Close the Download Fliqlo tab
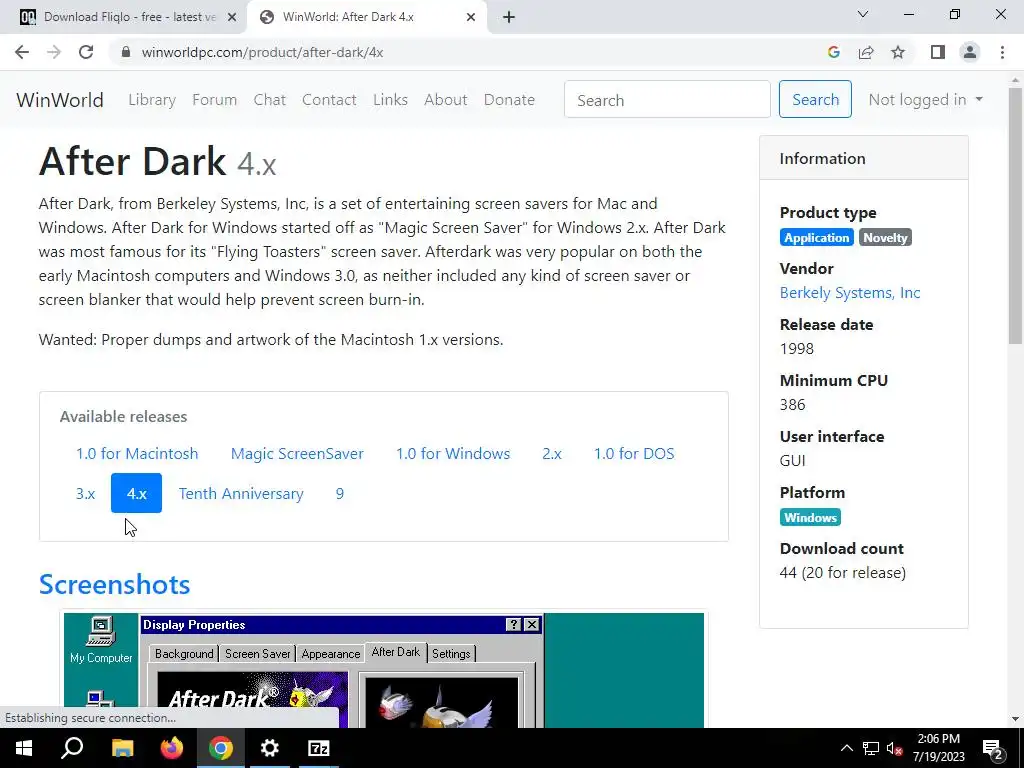 (x=231, y=17)
